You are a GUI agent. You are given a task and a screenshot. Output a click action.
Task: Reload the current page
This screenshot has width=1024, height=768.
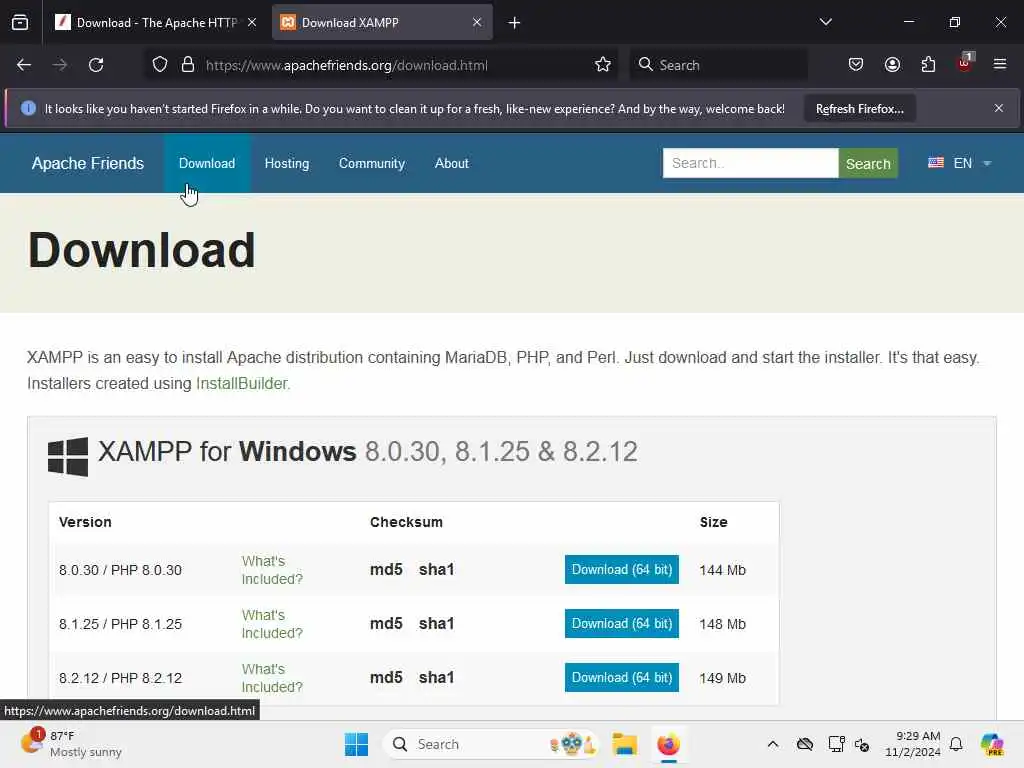coord(96,65)
